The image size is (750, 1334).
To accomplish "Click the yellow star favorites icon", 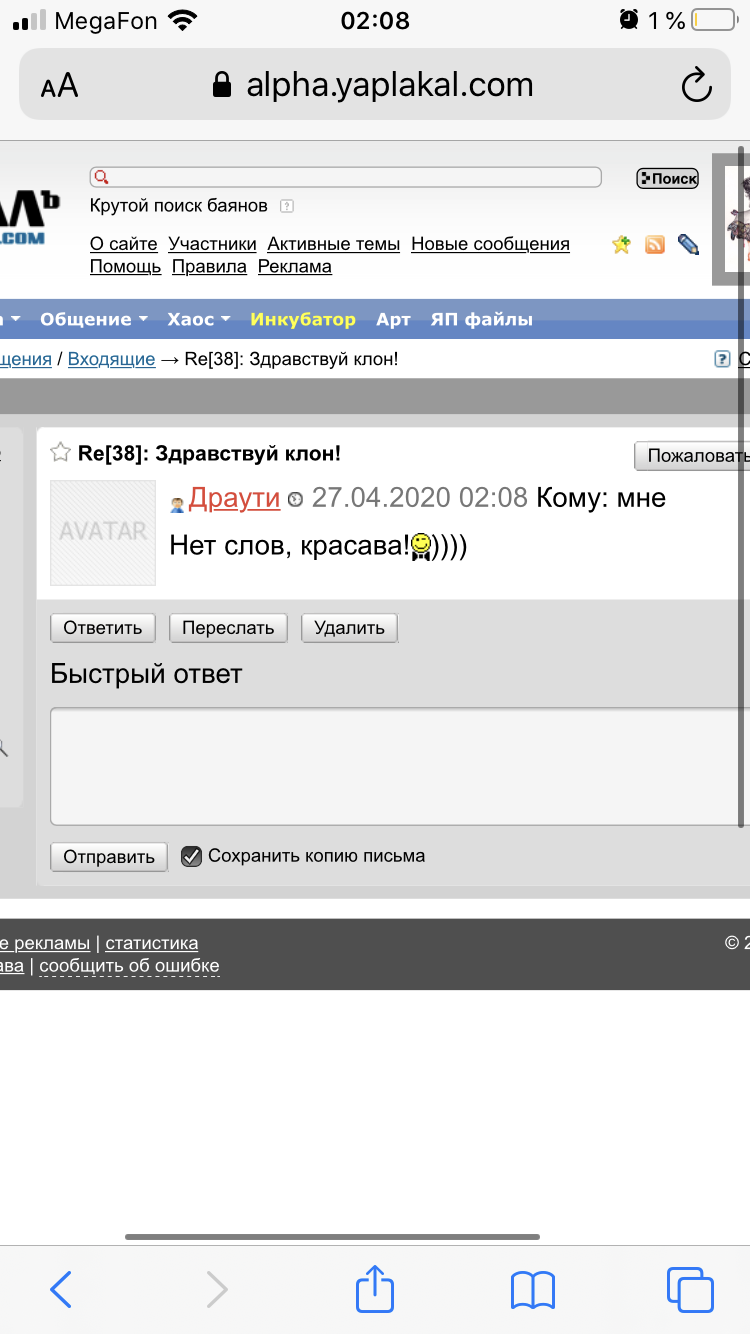I will [622, 244].
